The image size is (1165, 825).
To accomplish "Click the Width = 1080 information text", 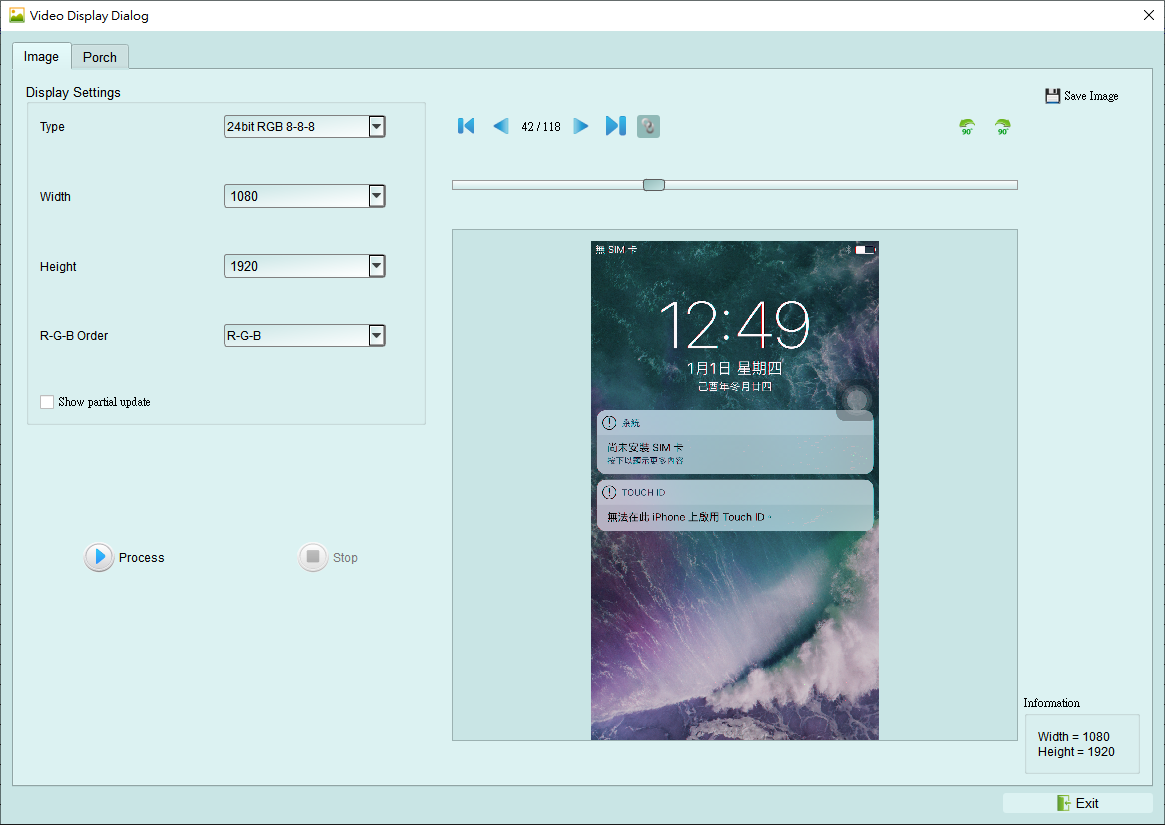I will click(1074, 737).
